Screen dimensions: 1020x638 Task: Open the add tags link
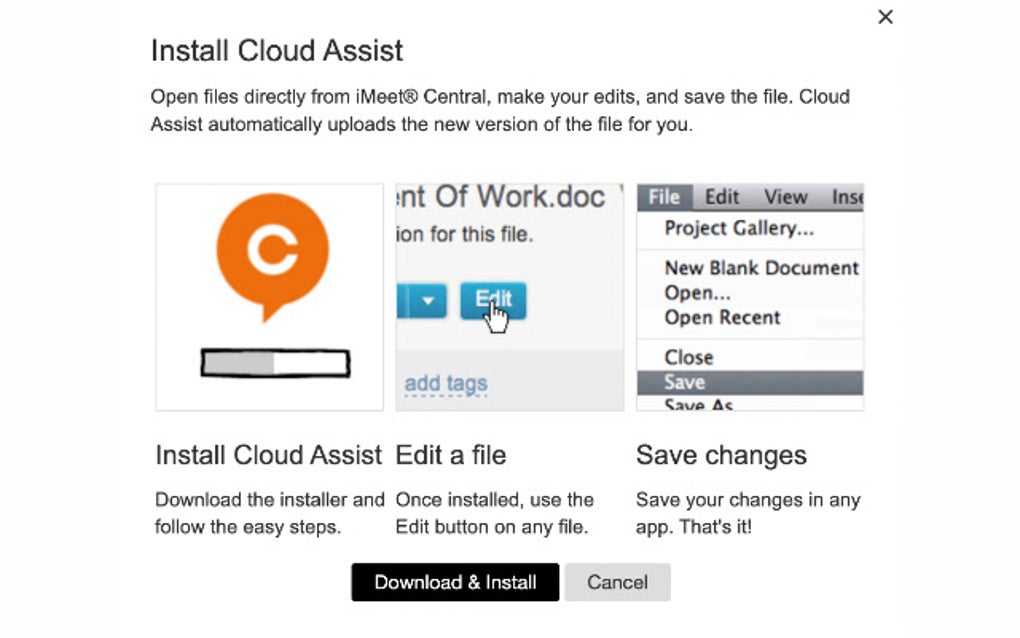pyautogui.click(x=446, y=382)
